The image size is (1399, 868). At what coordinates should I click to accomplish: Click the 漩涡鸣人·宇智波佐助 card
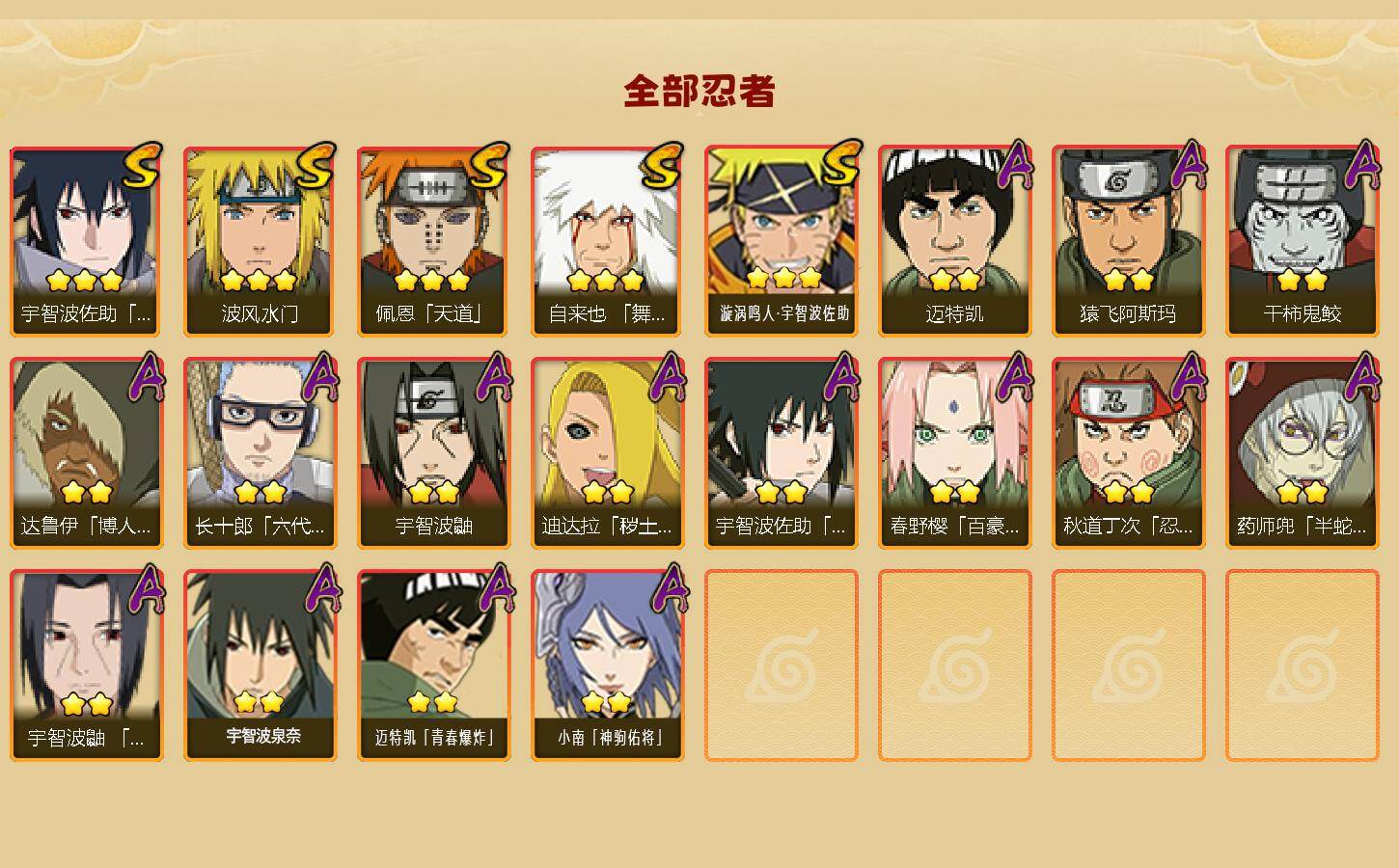click(781, 241)
